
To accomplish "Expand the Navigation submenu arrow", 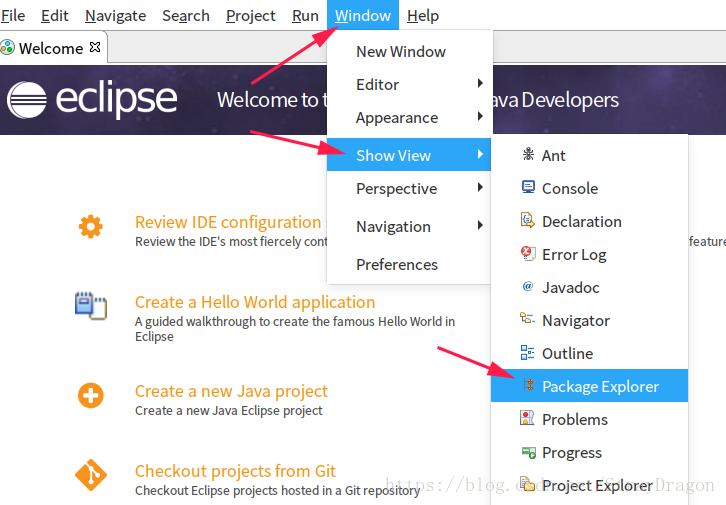I will pyautogui.click(x=480, y=225).
